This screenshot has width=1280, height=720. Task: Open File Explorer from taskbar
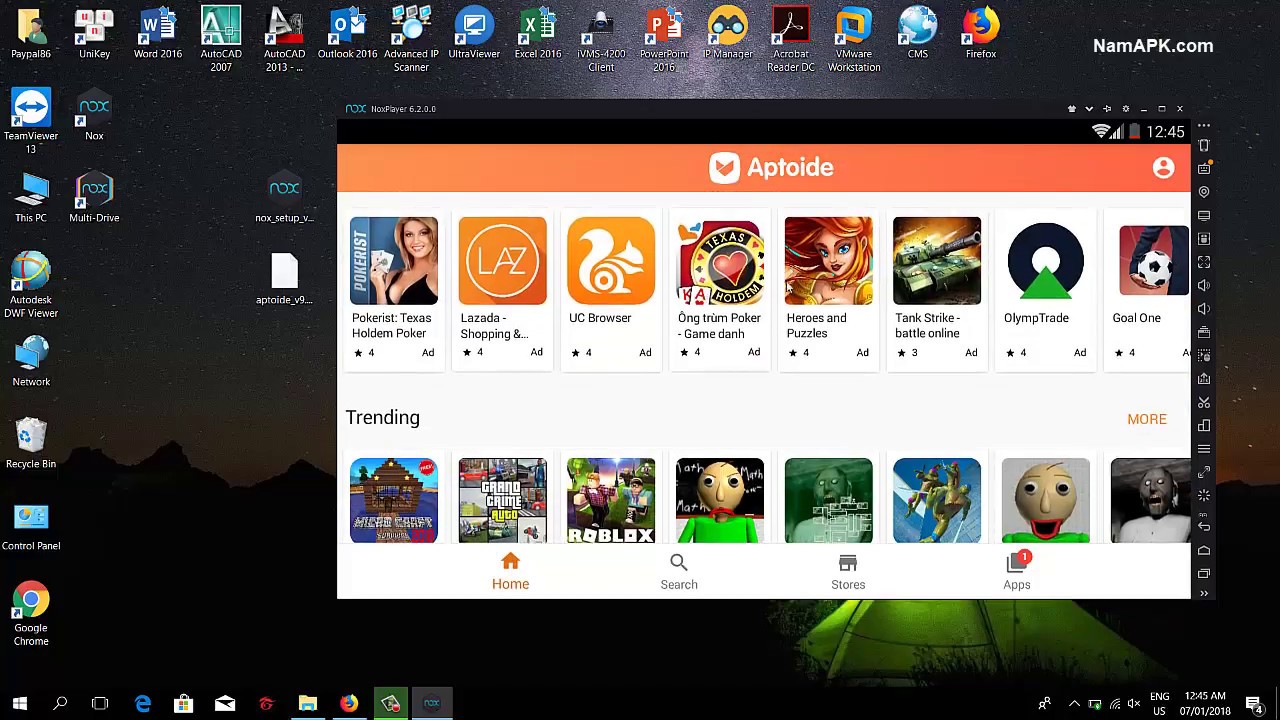(x=307, y=704)
